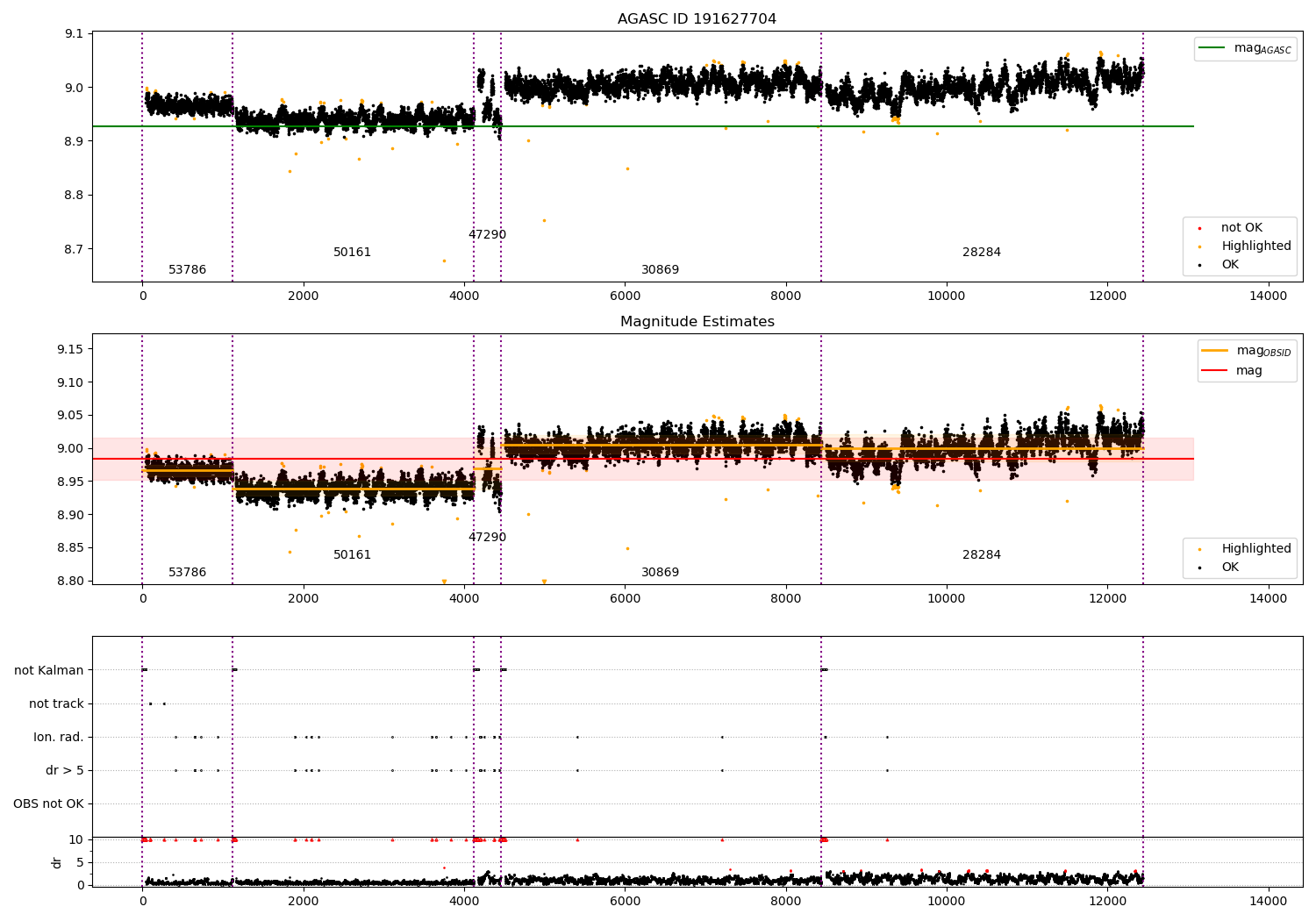Click the 10 tick on the dr axis

(x=76, y=840)
